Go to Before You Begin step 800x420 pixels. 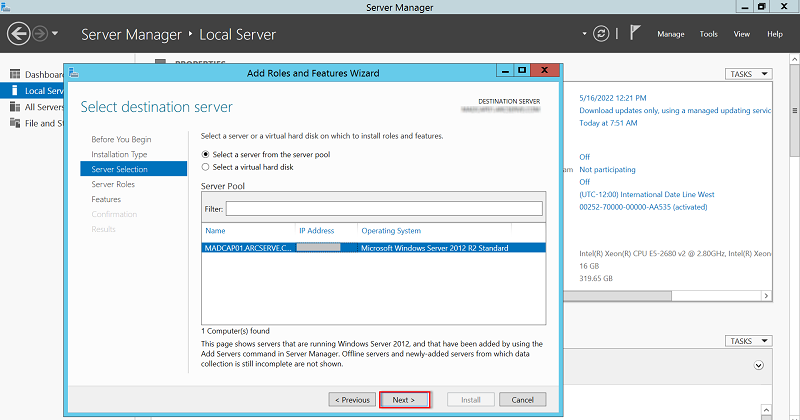tap(121, 139)
